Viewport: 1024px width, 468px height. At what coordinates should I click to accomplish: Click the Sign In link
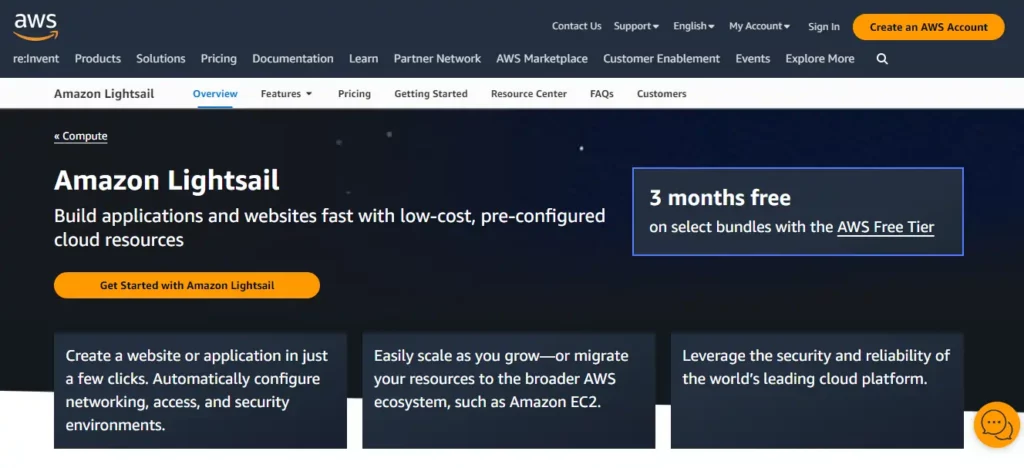tap(824, 27)
